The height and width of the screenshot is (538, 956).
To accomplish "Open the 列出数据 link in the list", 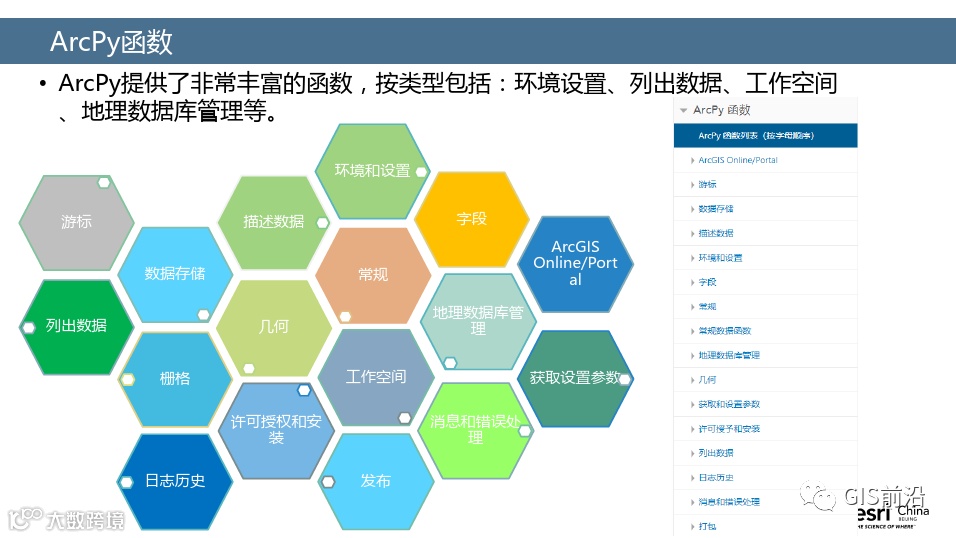I will click(x=716, y=453).
